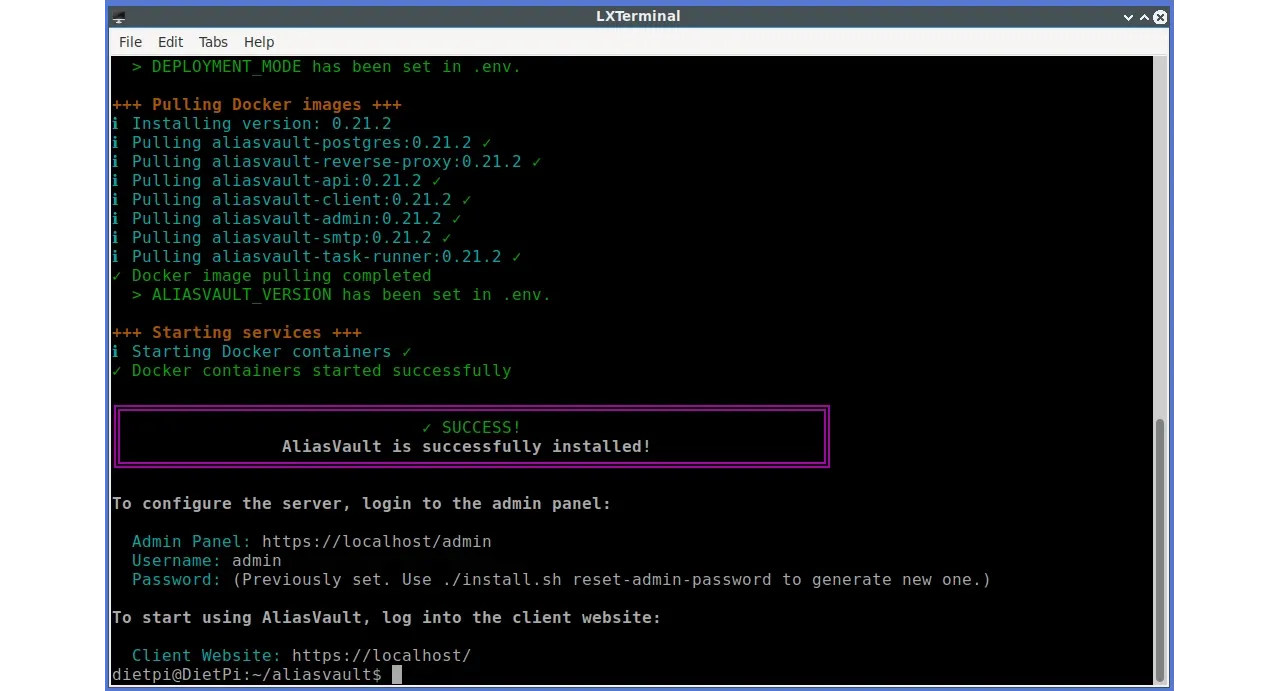The width and height of the screenshot is (1280, 691).
Task: Open the Edit menu
Action: [x=170, y=42]
